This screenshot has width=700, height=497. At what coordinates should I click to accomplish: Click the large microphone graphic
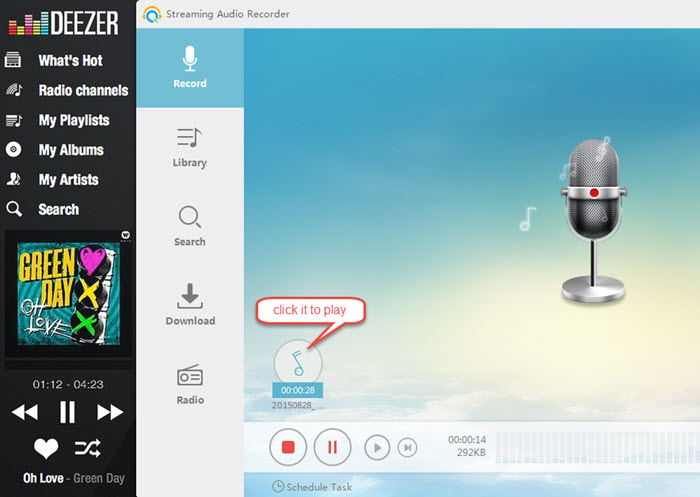[593, 221]
